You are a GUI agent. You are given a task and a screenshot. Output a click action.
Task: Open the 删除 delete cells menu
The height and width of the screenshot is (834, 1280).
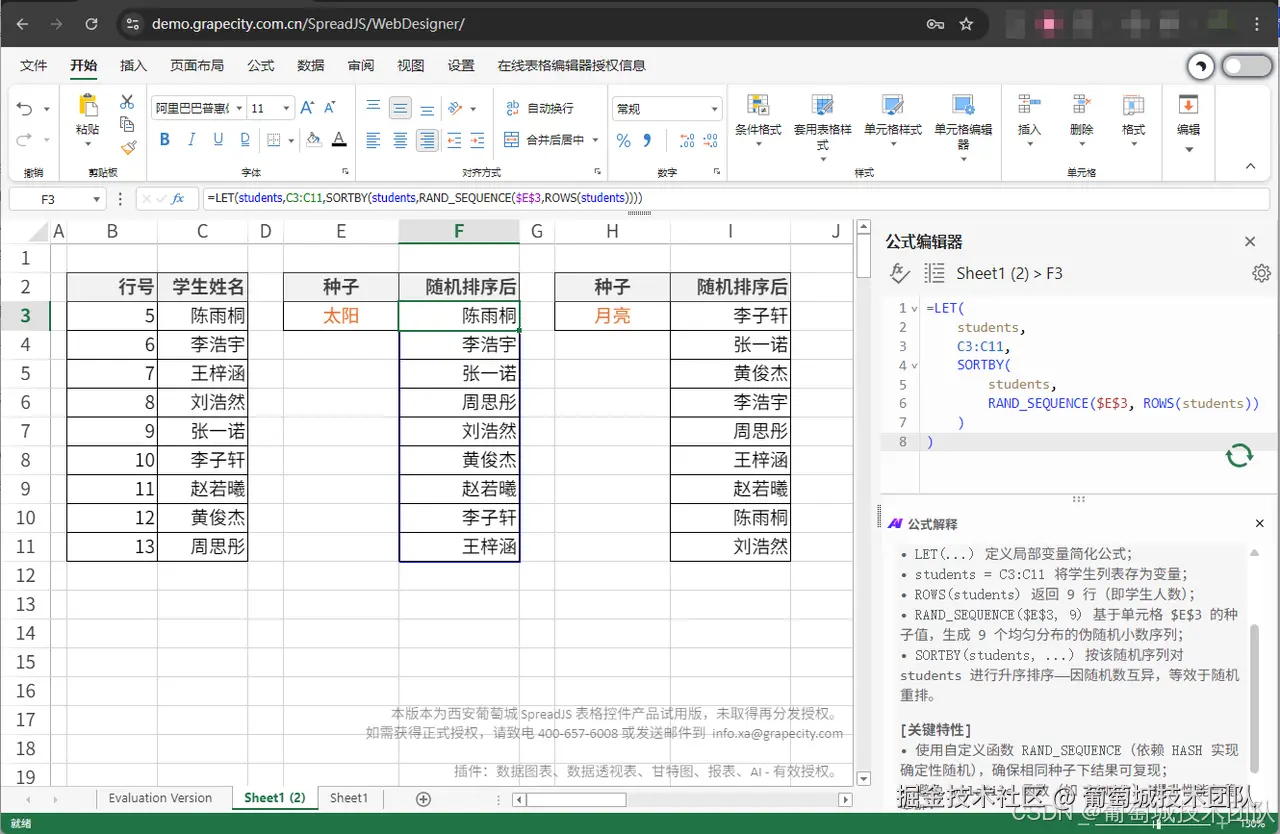coord(1081,121)
